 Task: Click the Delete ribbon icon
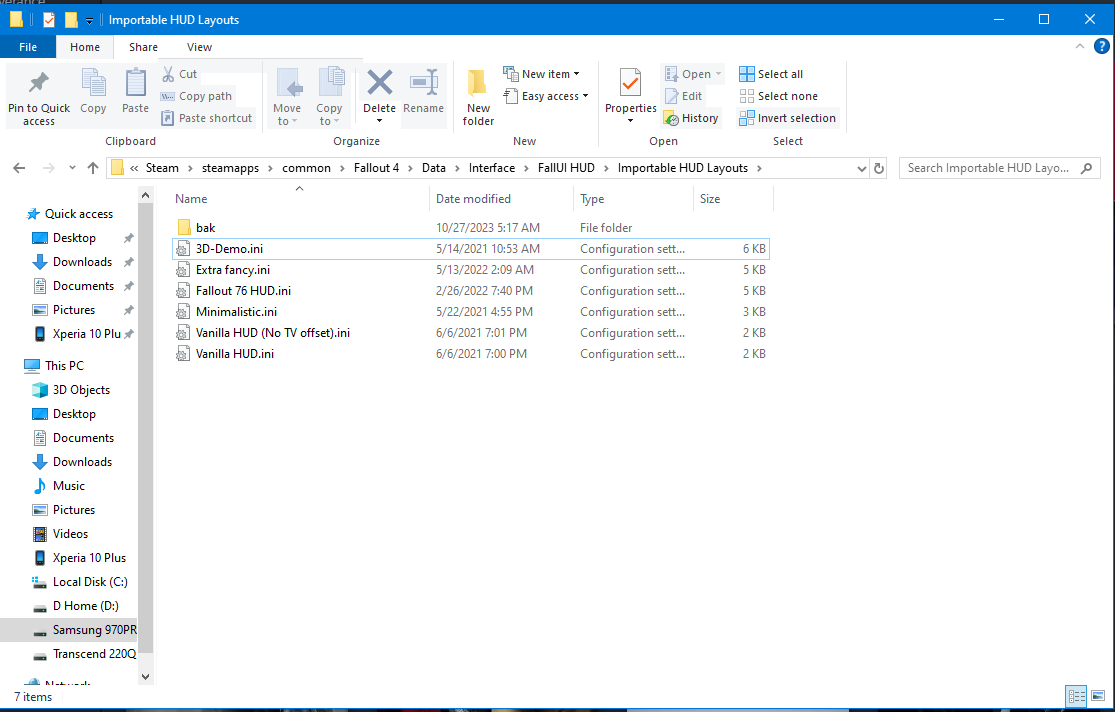379,84
